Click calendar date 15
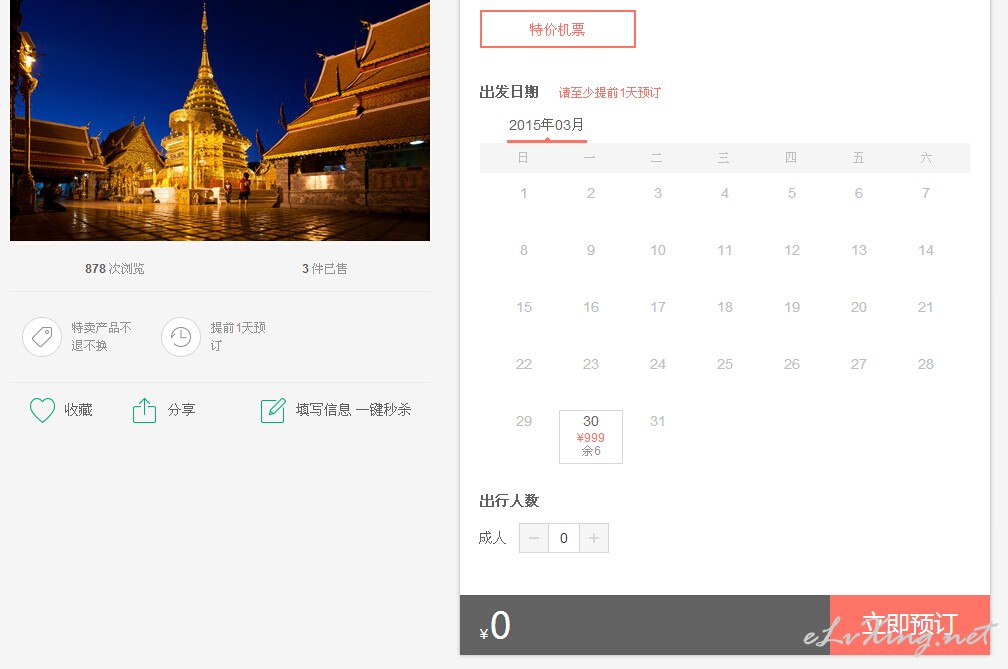The height and width of the screenshot is (669, 1008). tap(524, 307)
